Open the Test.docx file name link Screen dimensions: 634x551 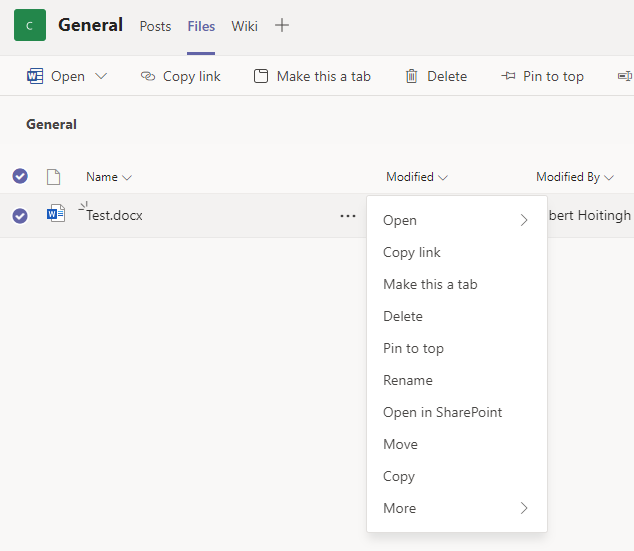[x=114, y=215]
